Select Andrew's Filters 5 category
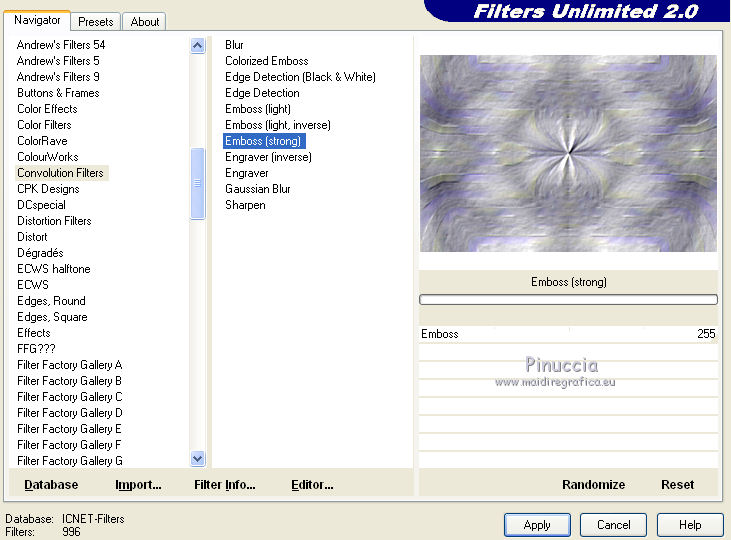 (x=58, y=61)
